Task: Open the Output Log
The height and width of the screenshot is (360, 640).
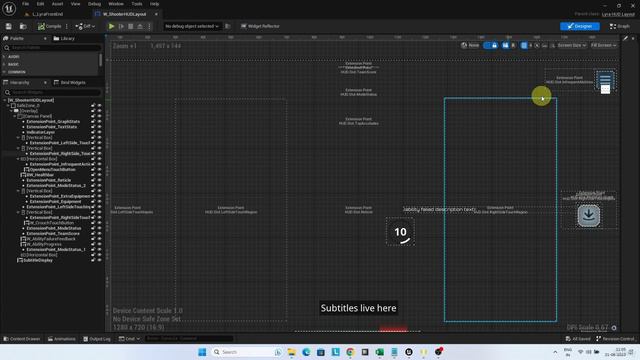Action: coord(97,339)
